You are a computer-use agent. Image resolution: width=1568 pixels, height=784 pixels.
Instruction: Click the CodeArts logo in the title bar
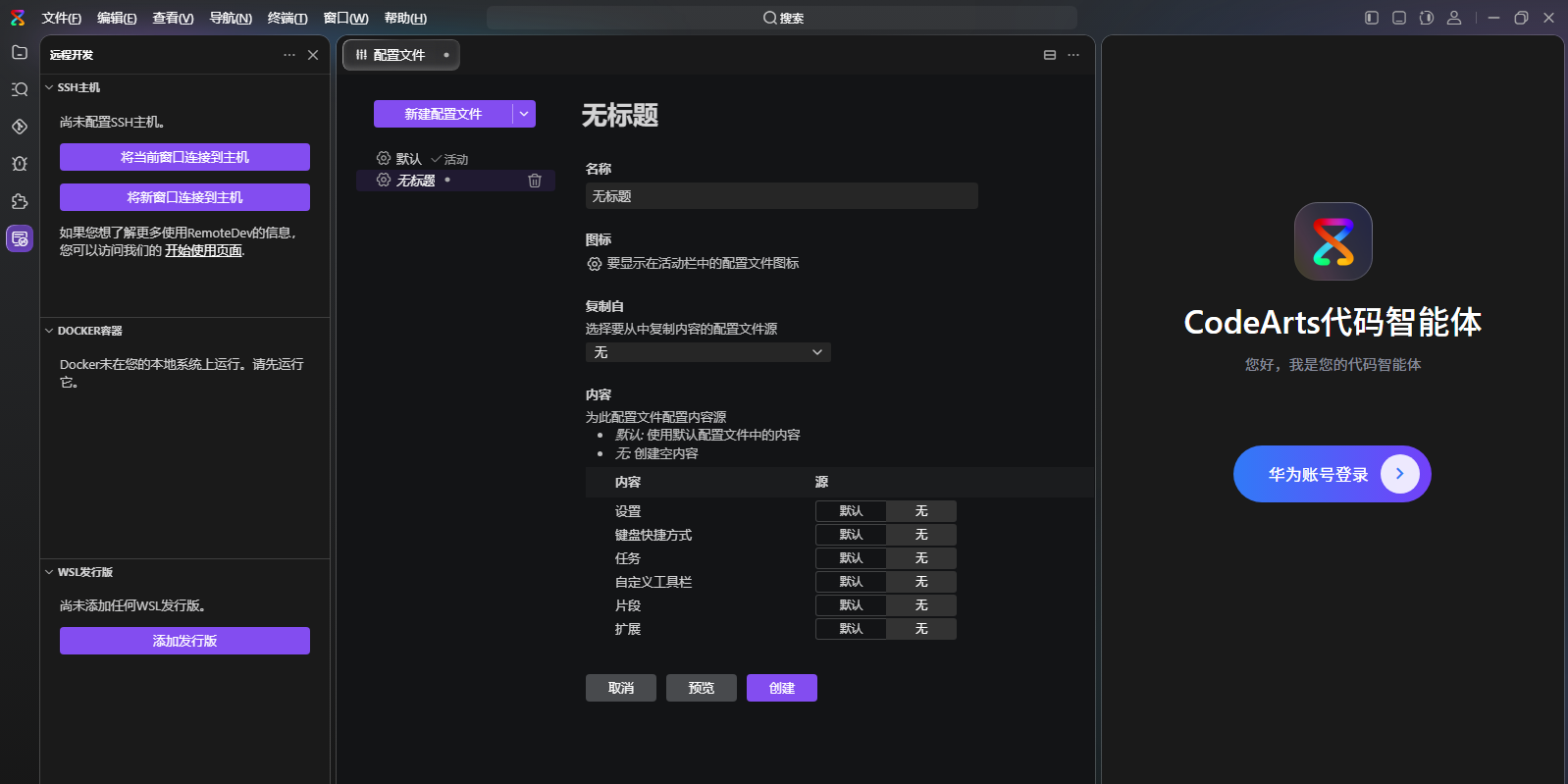coord(18,18)
